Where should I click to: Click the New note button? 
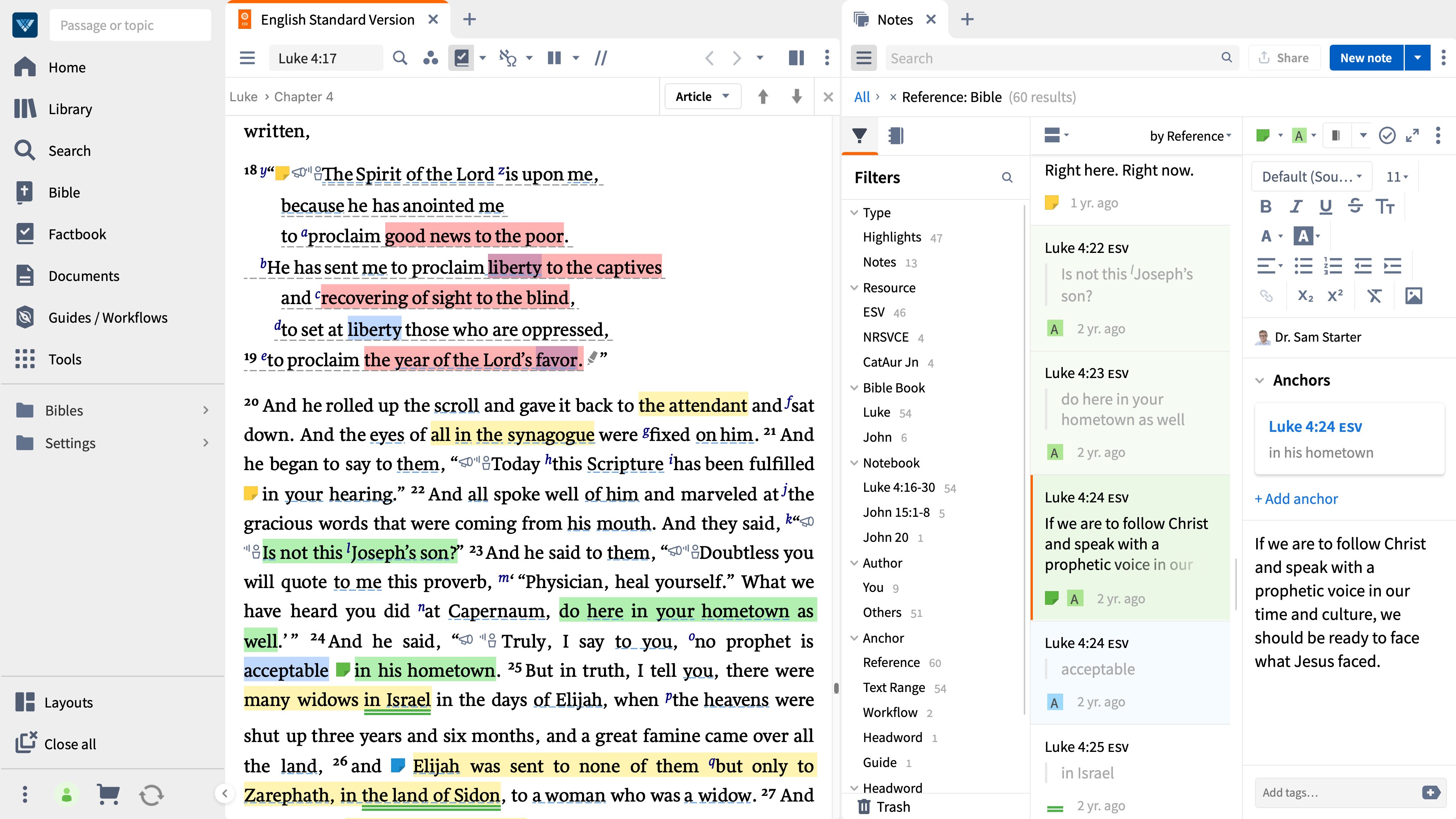(1366, 58)
